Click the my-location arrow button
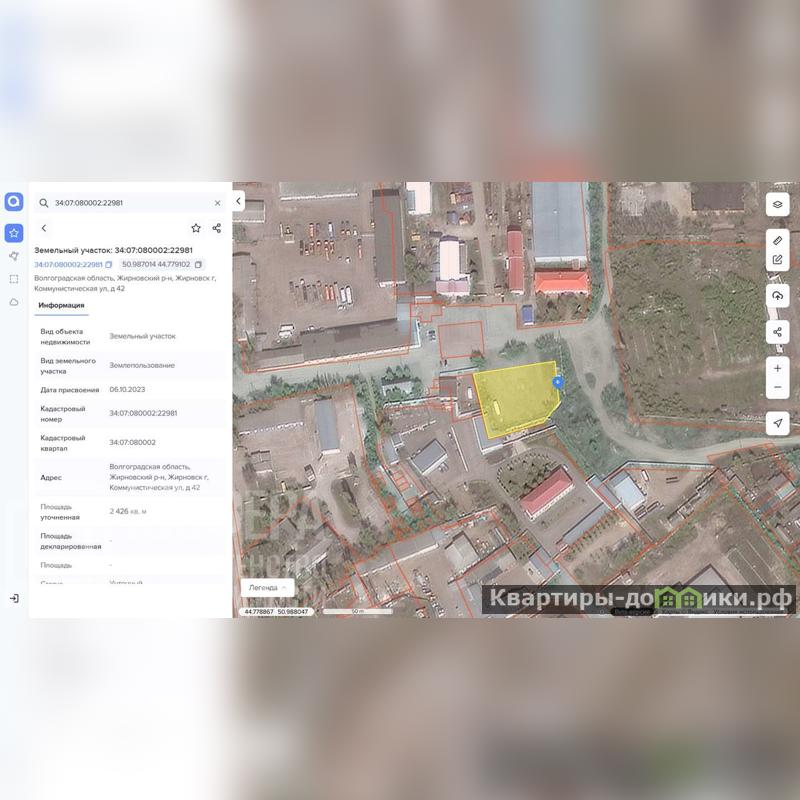 [x=777, y=424]
